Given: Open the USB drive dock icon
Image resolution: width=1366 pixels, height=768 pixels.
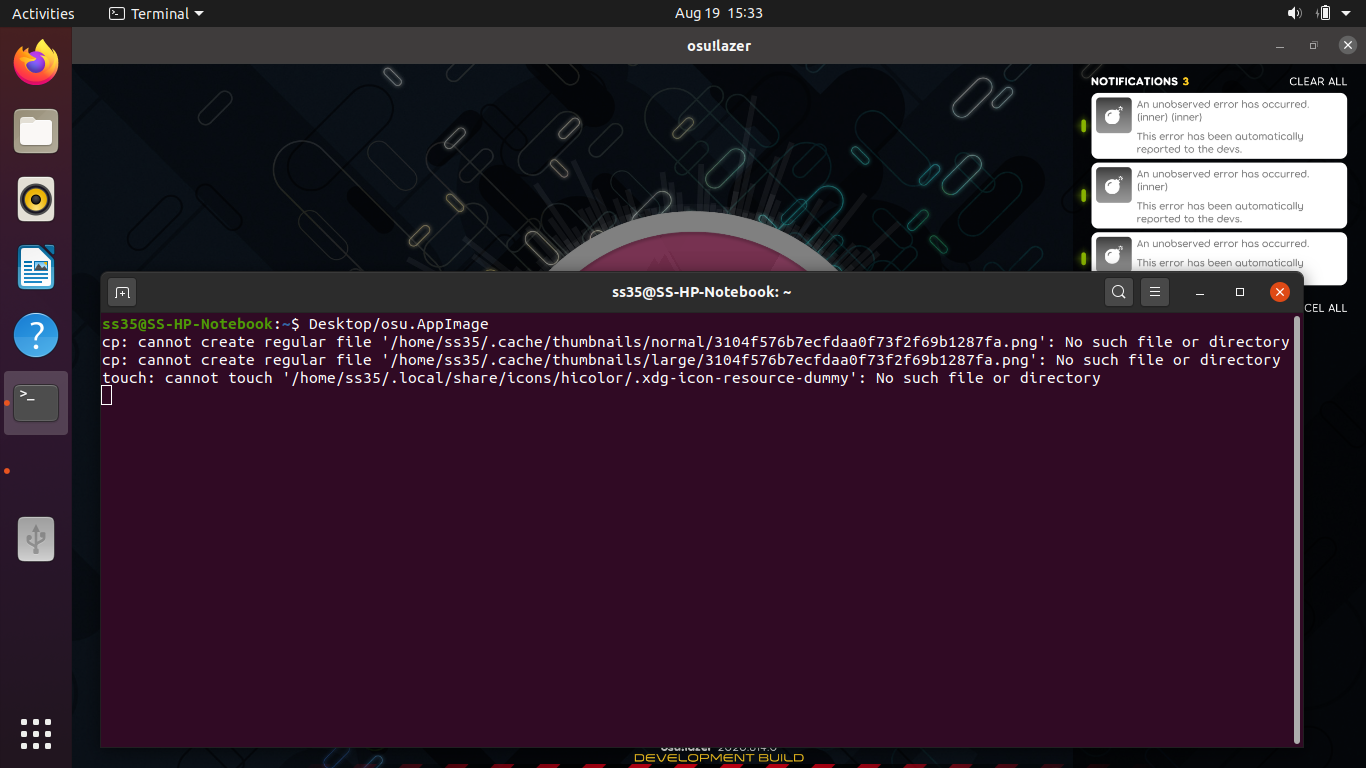Looking at the screenshot, I should coord(36,539).
